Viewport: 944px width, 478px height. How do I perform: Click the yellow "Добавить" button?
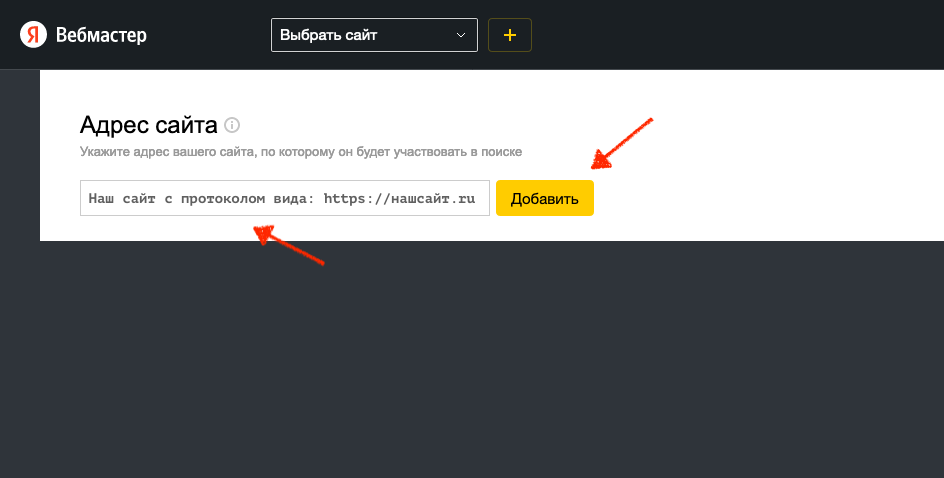click(545, 198)
